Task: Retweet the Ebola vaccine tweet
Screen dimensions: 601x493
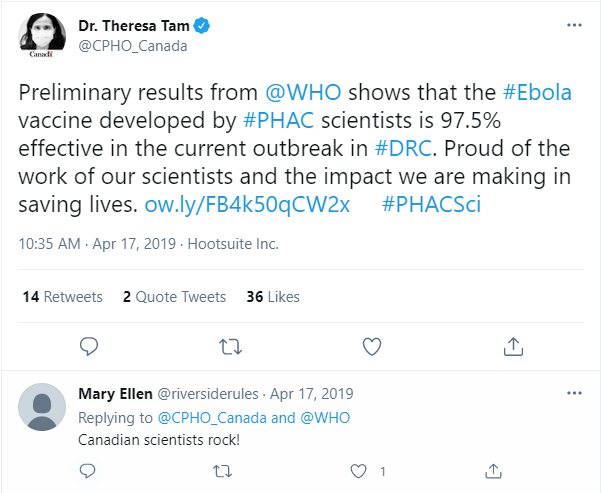Action: click(x=230, y=346)
